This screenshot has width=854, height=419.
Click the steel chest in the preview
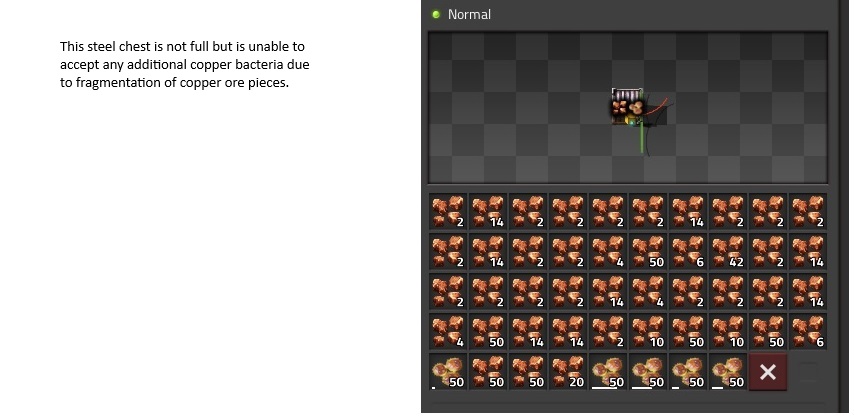tap(627, 107)
